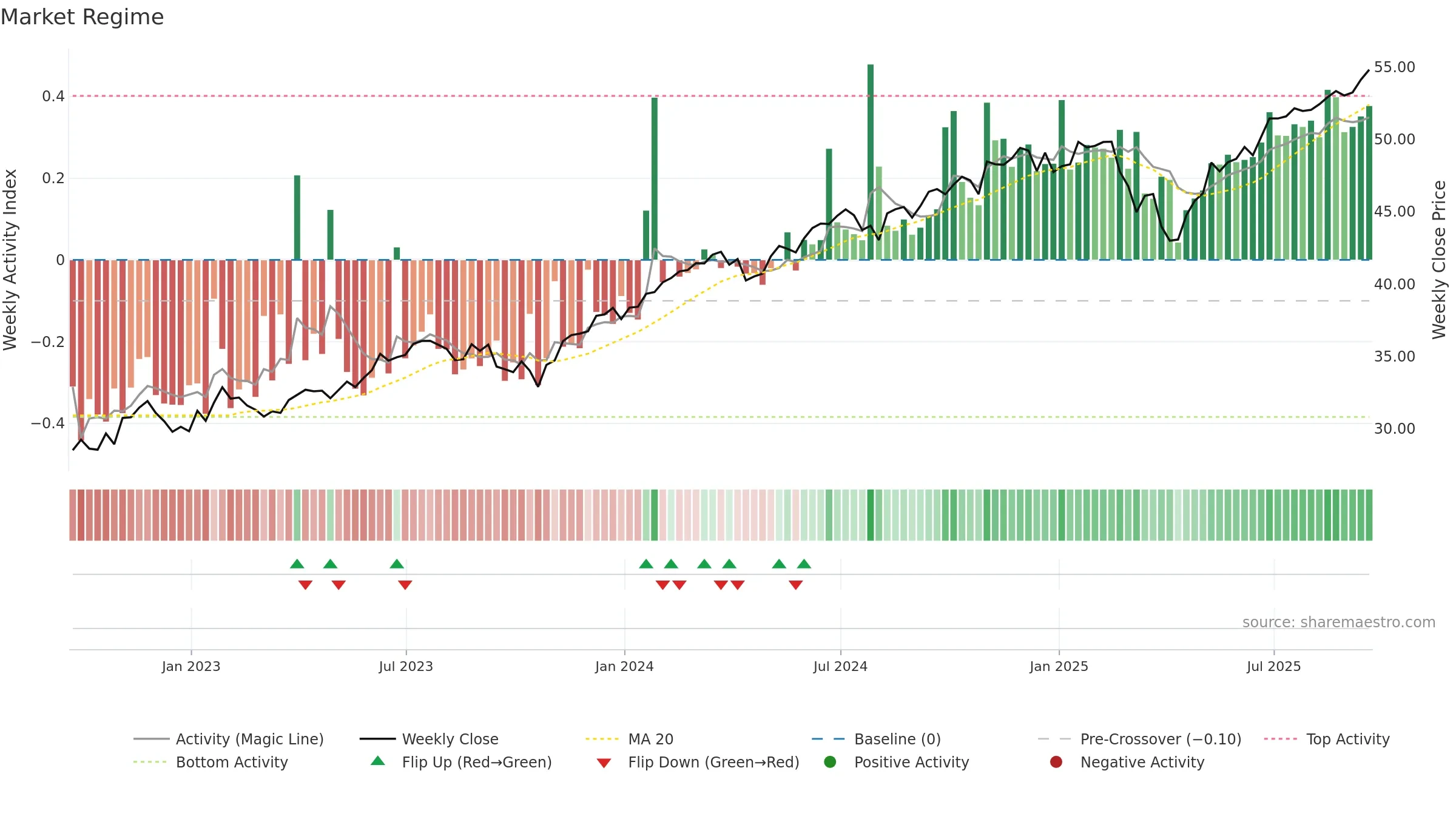The height and width of the screenshot is (819, 1456).
Task: Click the 40.00 price axis tick
Action: pos(1395,284)
